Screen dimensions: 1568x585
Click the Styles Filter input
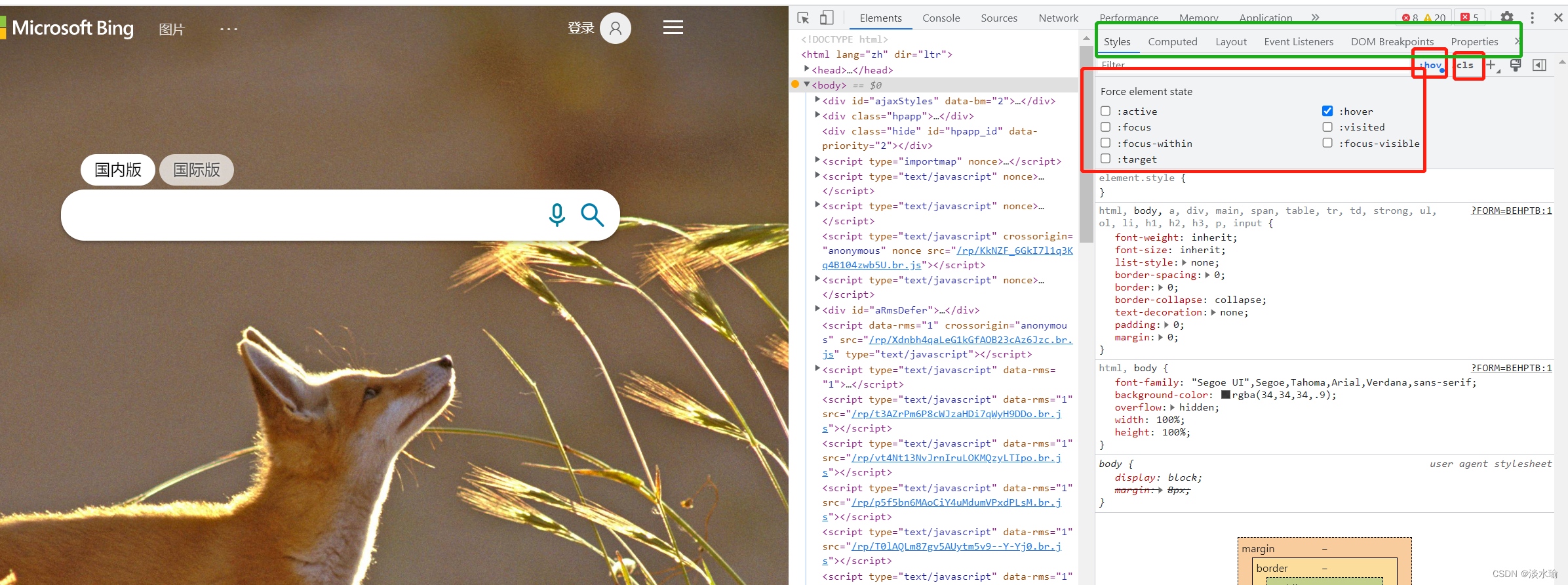[1252, 65]
